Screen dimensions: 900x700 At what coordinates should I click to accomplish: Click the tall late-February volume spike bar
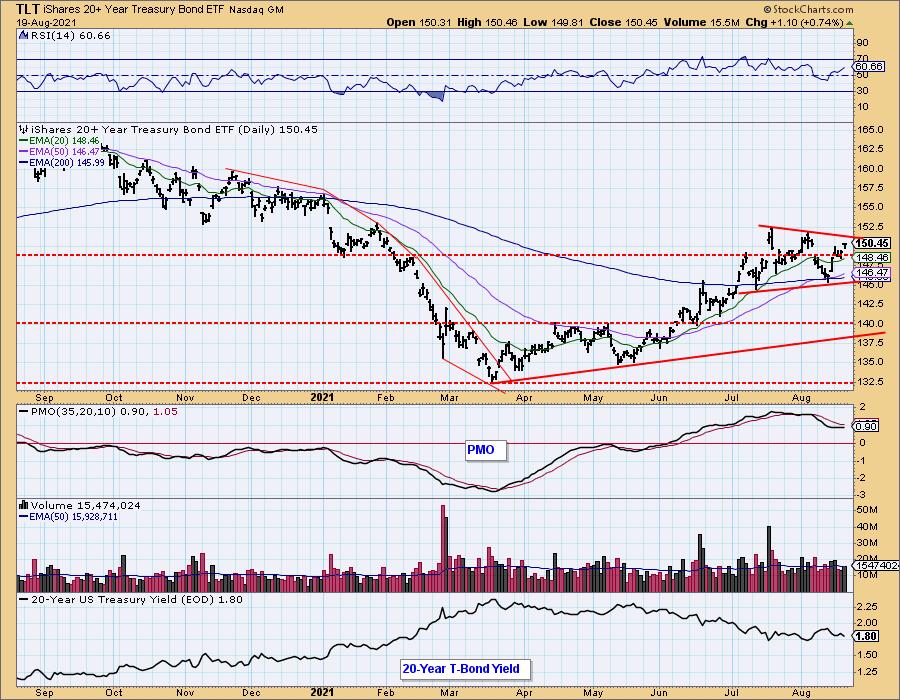pos(443,548)
